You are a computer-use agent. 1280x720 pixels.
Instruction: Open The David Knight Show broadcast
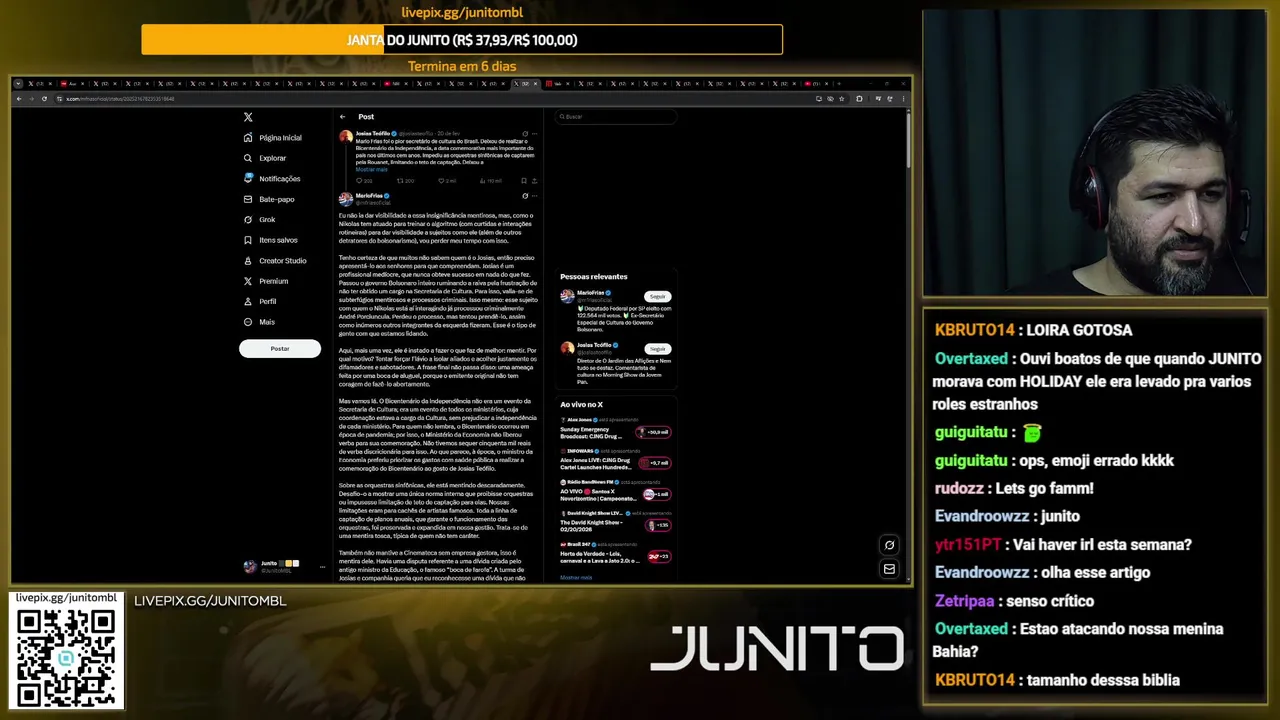(615, 520)
